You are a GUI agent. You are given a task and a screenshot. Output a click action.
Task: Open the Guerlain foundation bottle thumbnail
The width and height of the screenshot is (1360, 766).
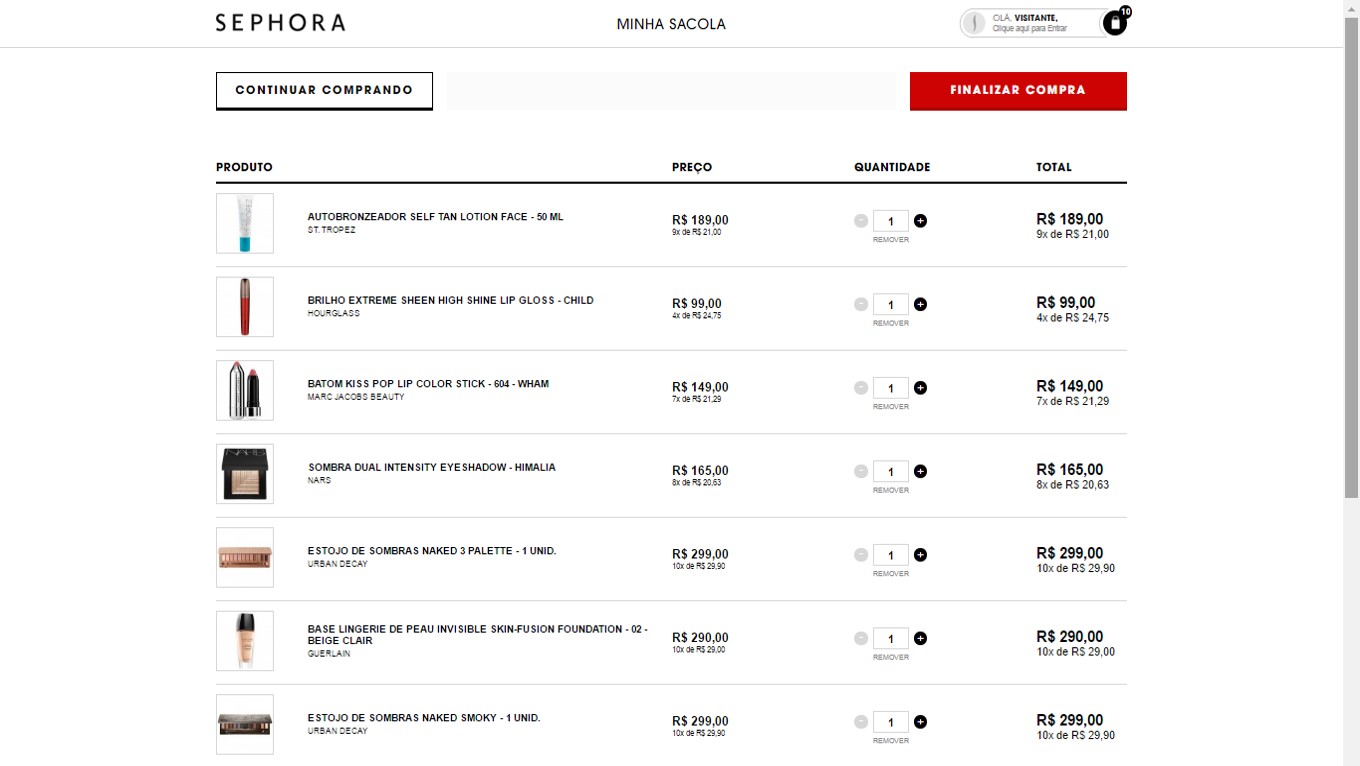[x=245, y=641]
